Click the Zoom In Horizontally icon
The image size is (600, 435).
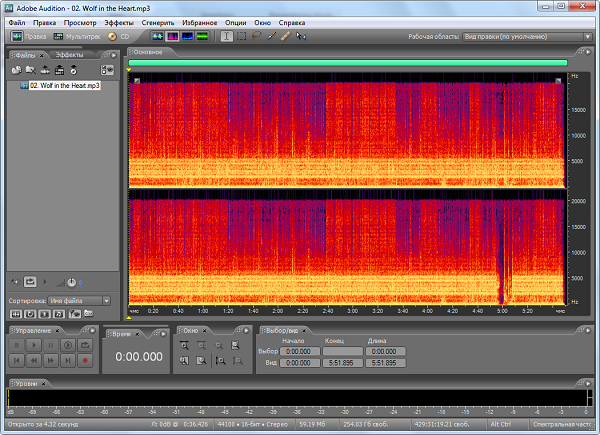coord(184,344)
